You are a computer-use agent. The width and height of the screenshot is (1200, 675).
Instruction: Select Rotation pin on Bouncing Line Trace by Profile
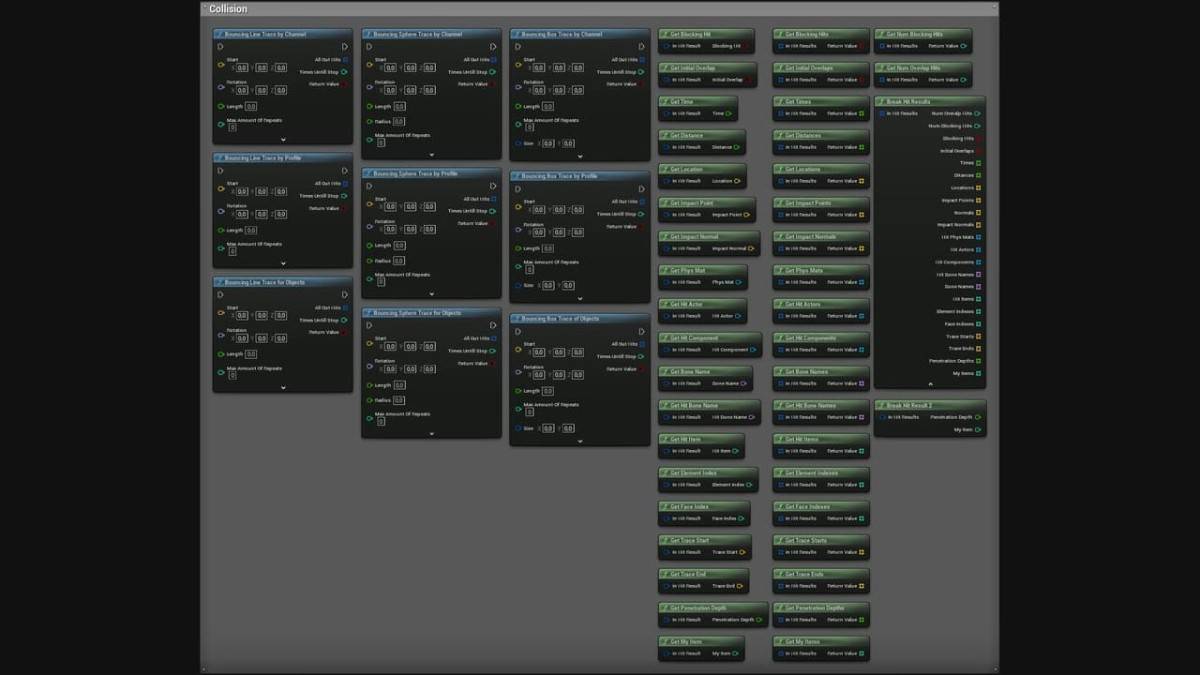(x=221, y=211)
